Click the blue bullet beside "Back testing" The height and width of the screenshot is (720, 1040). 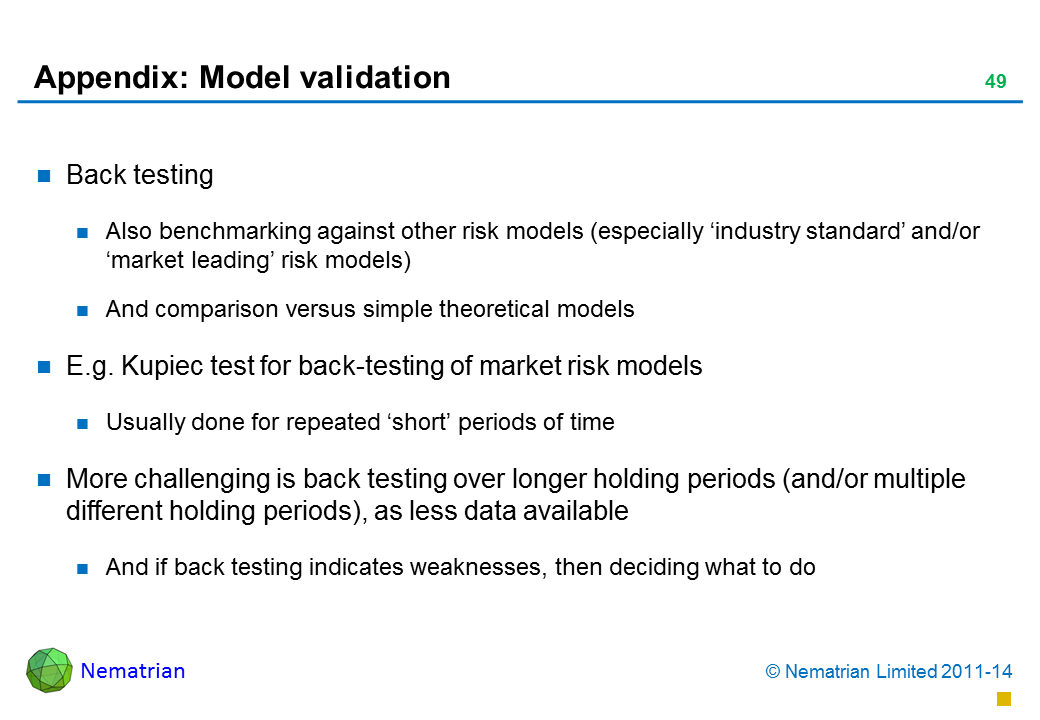44,177
